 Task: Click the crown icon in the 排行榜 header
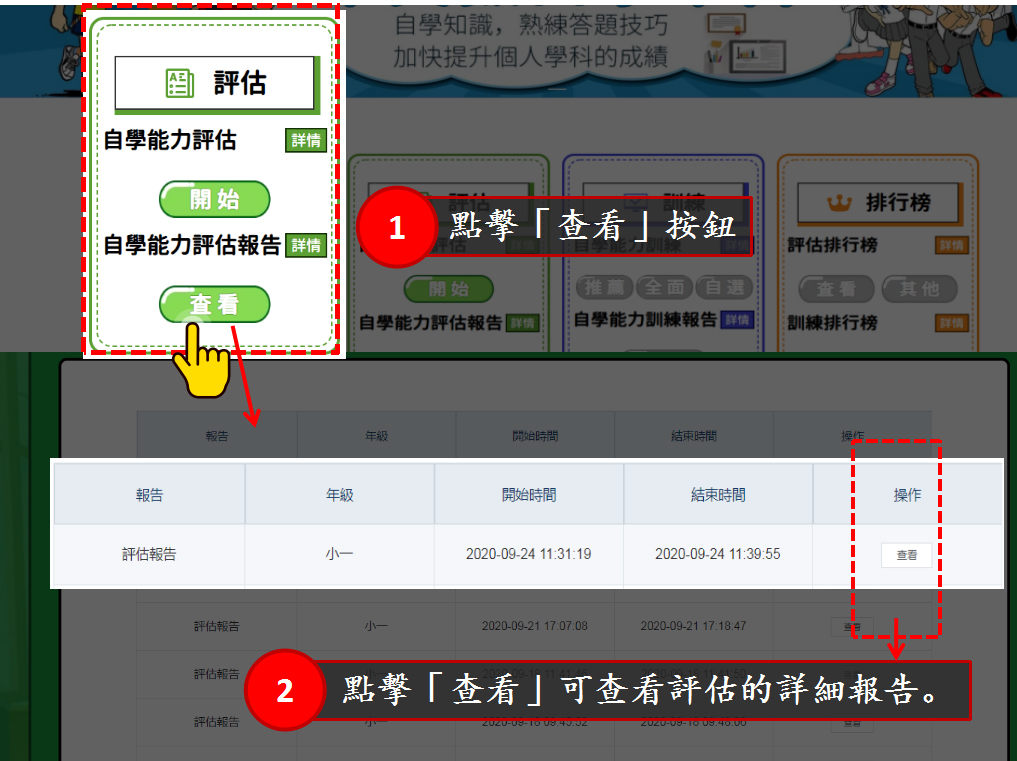pos(839,203)
